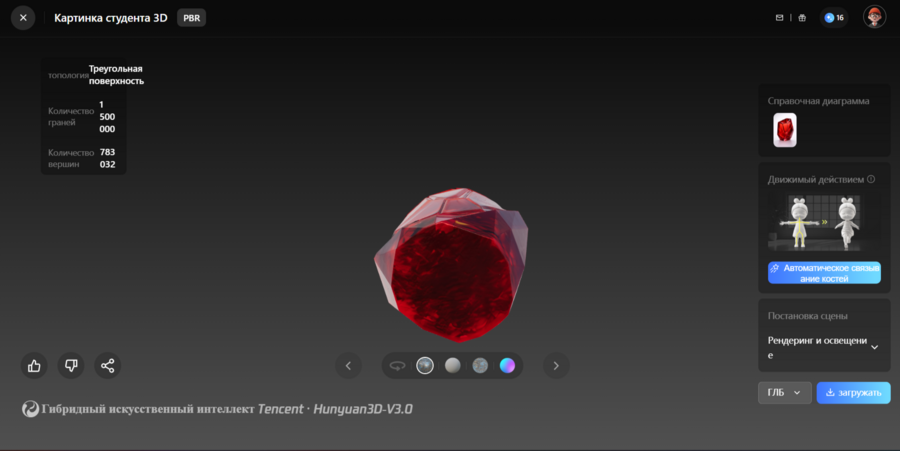The image size is (900, 451).
Task: Open the mail envelope icon
Action: [779, 18]
